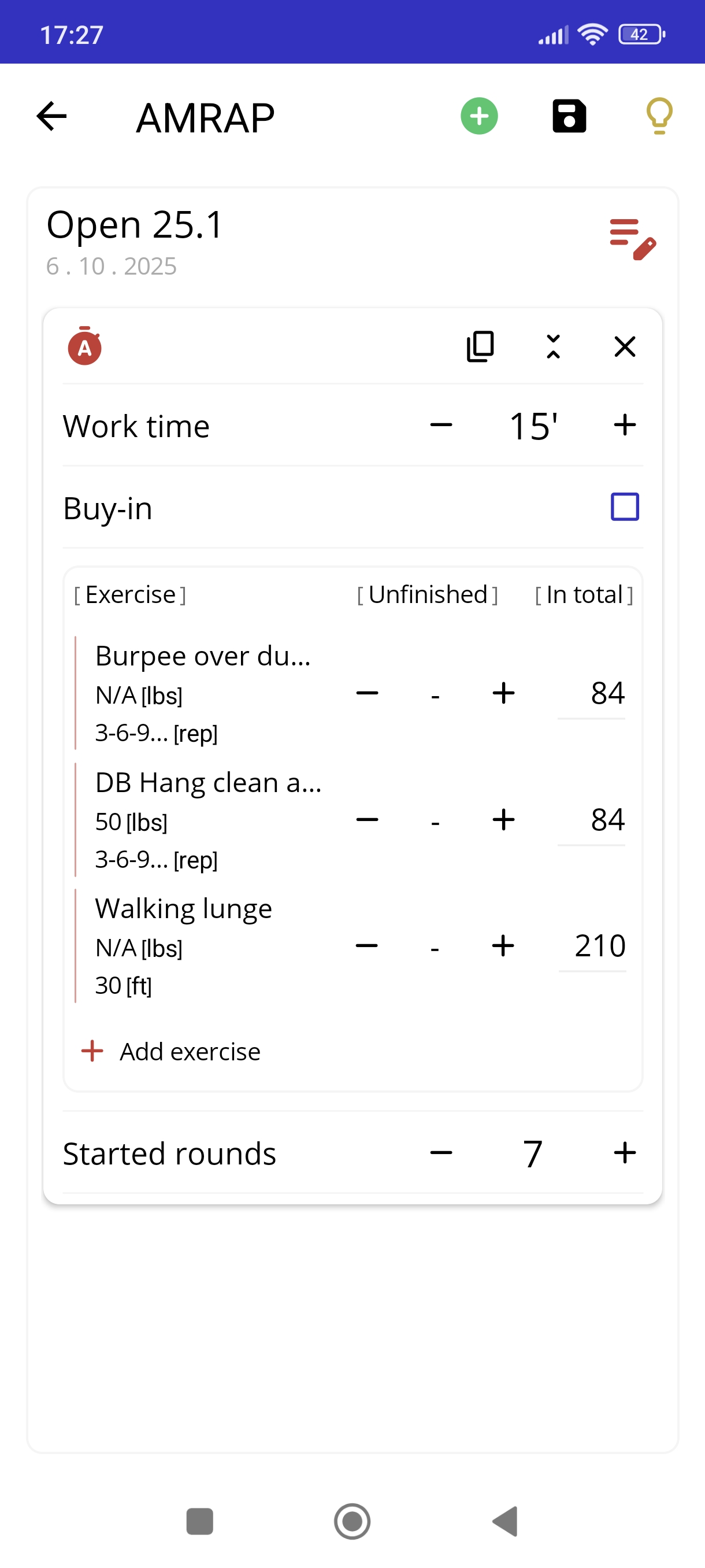
Task: Increase Walking lunge total with plus
Action: 503,945
